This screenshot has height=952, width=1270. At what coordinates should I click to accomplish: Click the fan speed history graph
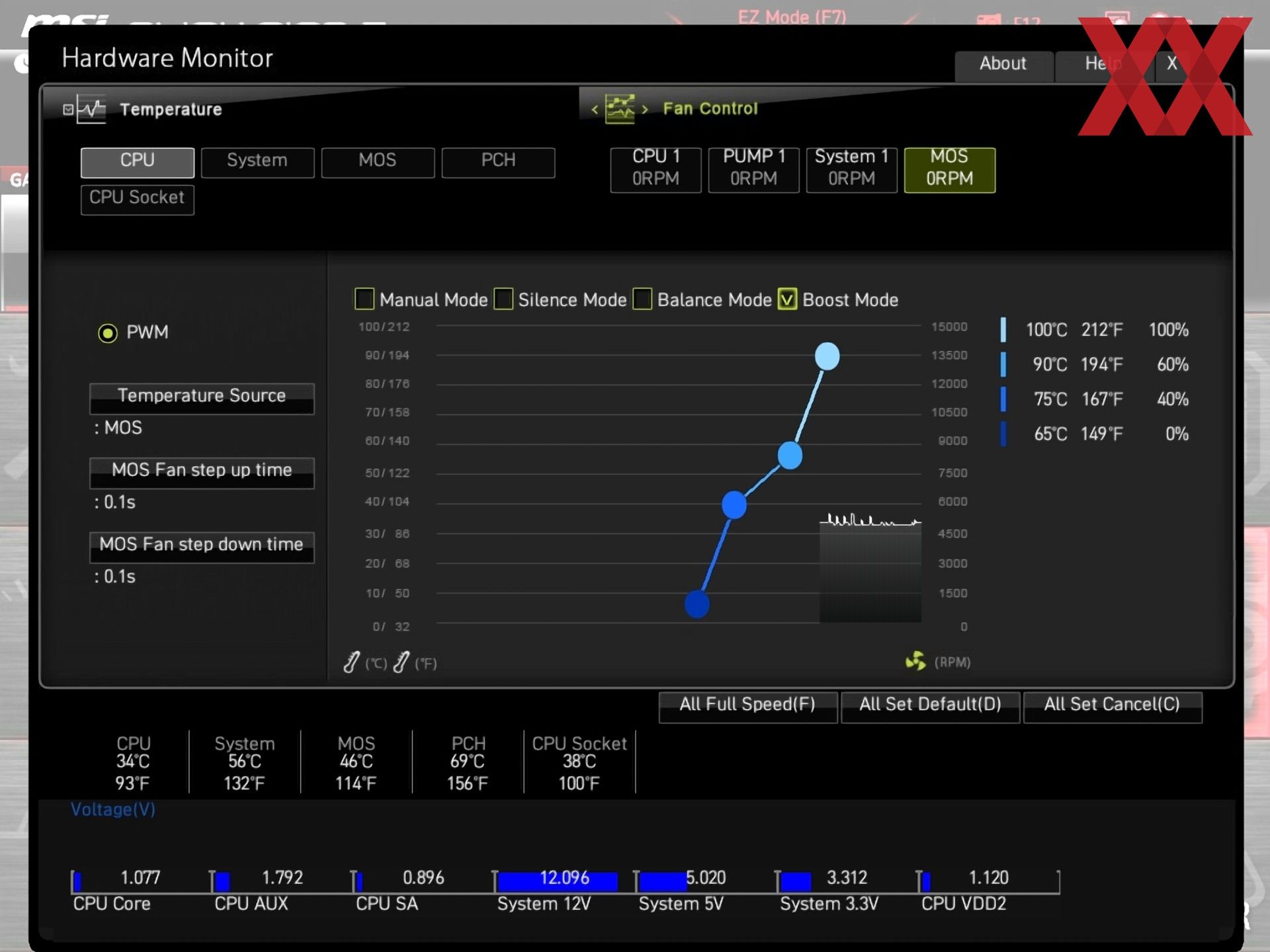(x=870, y=568)
